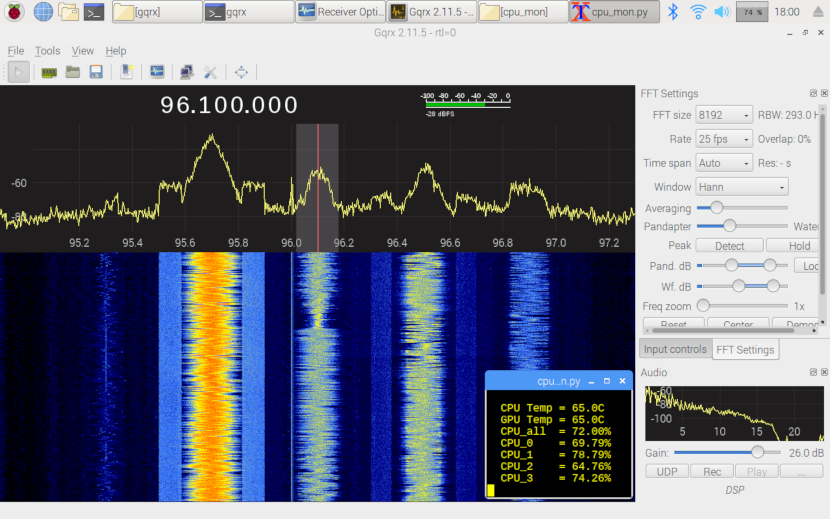Screen dimensions: 830x519
Task: Click the CPU usage 74% monitor
Action: (752, 12)
